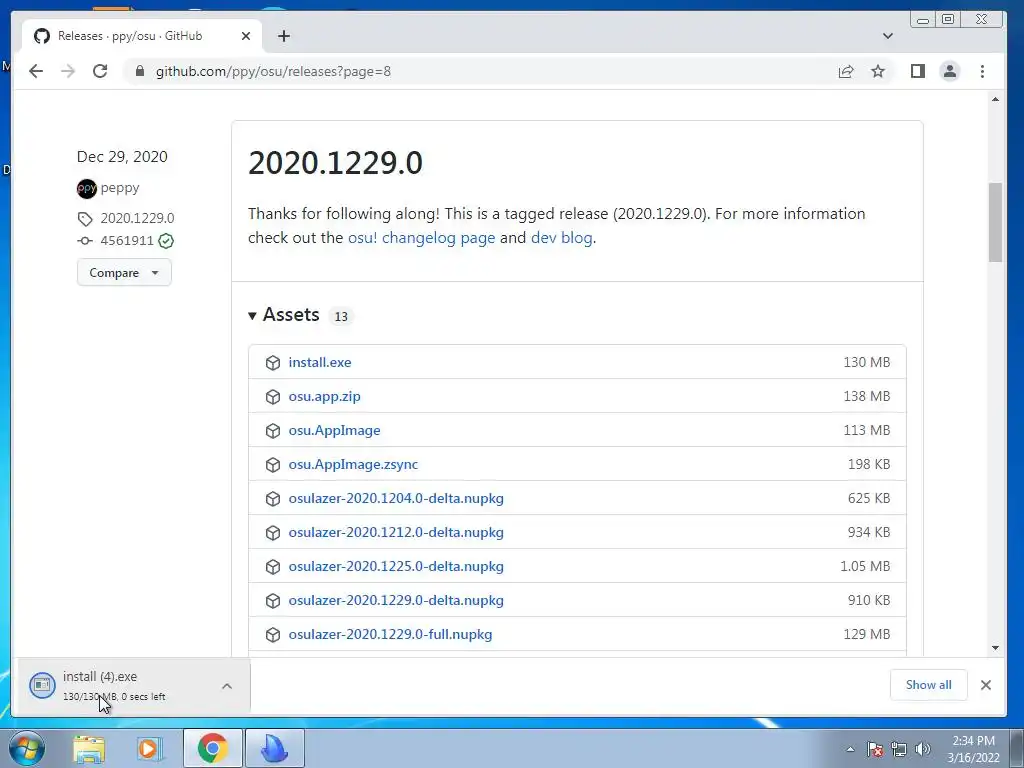Bookmark this page with the star

[878, 71]
